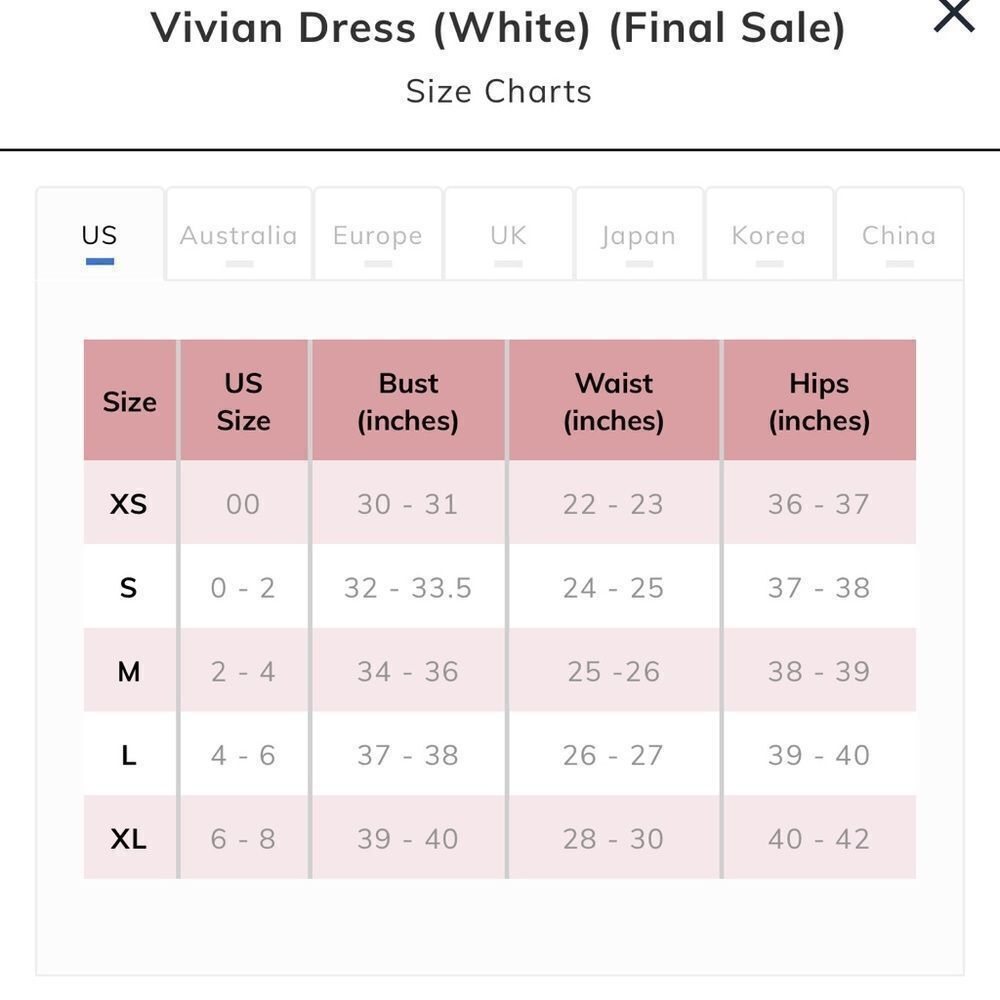Click the L size label
The height and width of the screenshot is (1000, 1000).
click(129, 755)
